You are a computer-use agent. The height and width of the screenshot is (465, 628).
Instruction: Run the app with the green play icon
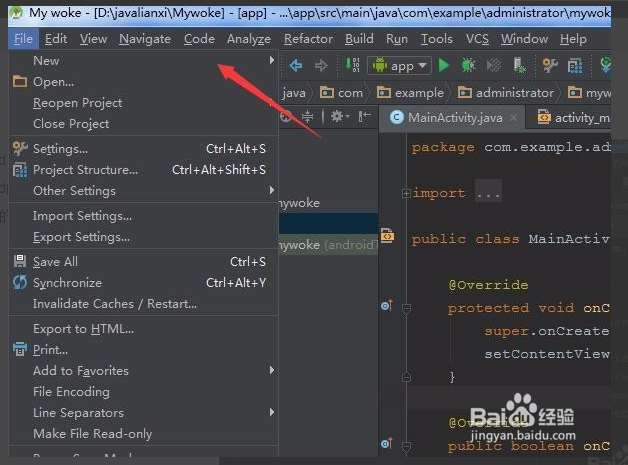pos(444,65)
